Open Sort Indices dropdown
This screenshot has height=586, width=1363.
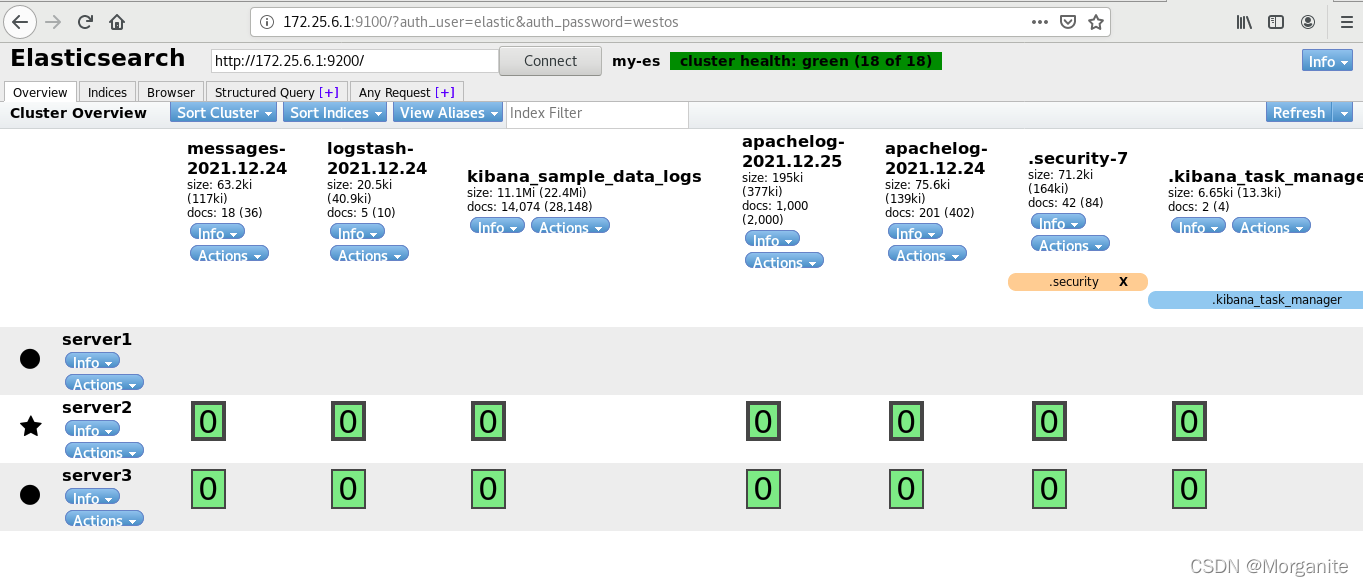337,113
